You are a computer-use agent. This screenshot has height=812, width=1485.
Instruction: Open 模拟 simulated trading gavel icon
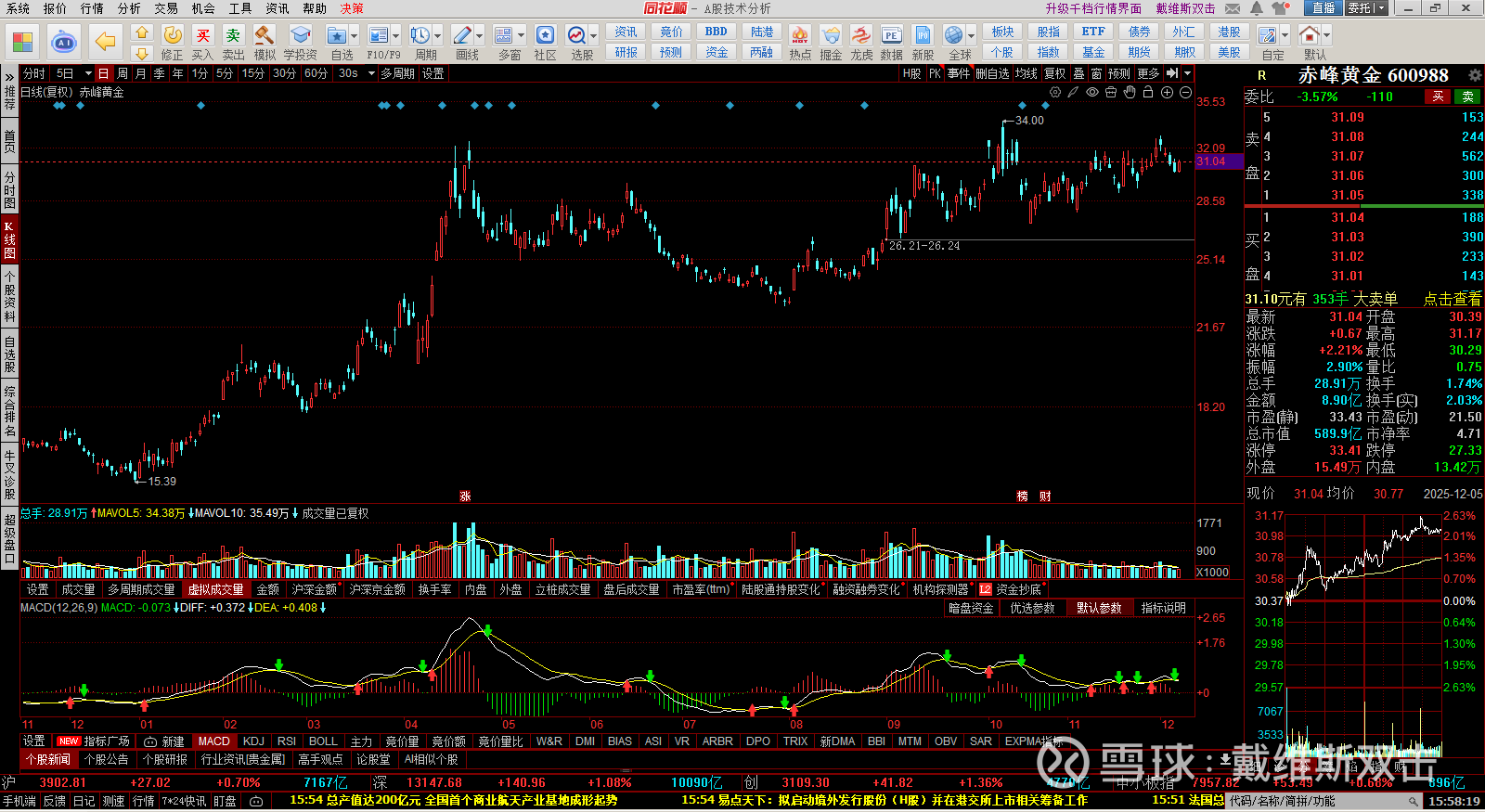click(x=265, y=35)
